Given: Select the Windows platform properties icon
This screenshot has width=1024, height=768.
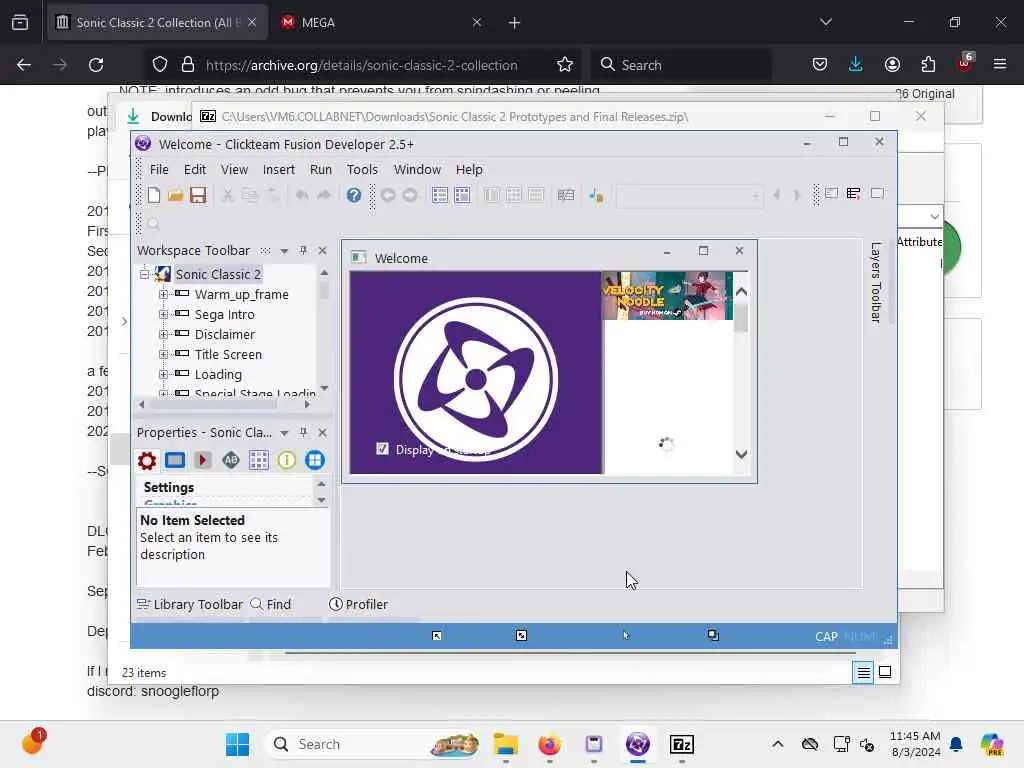Looking at the screenshot, I should click(315, 460).
